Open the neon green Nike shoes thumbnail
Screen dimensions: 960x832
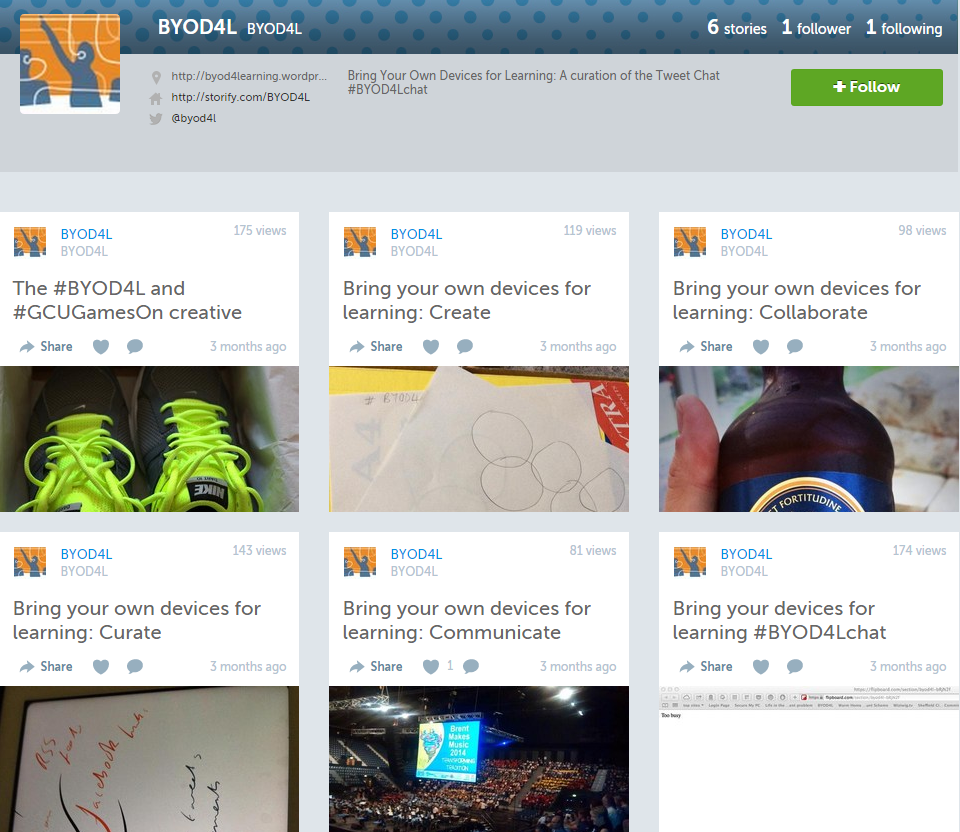149,439
